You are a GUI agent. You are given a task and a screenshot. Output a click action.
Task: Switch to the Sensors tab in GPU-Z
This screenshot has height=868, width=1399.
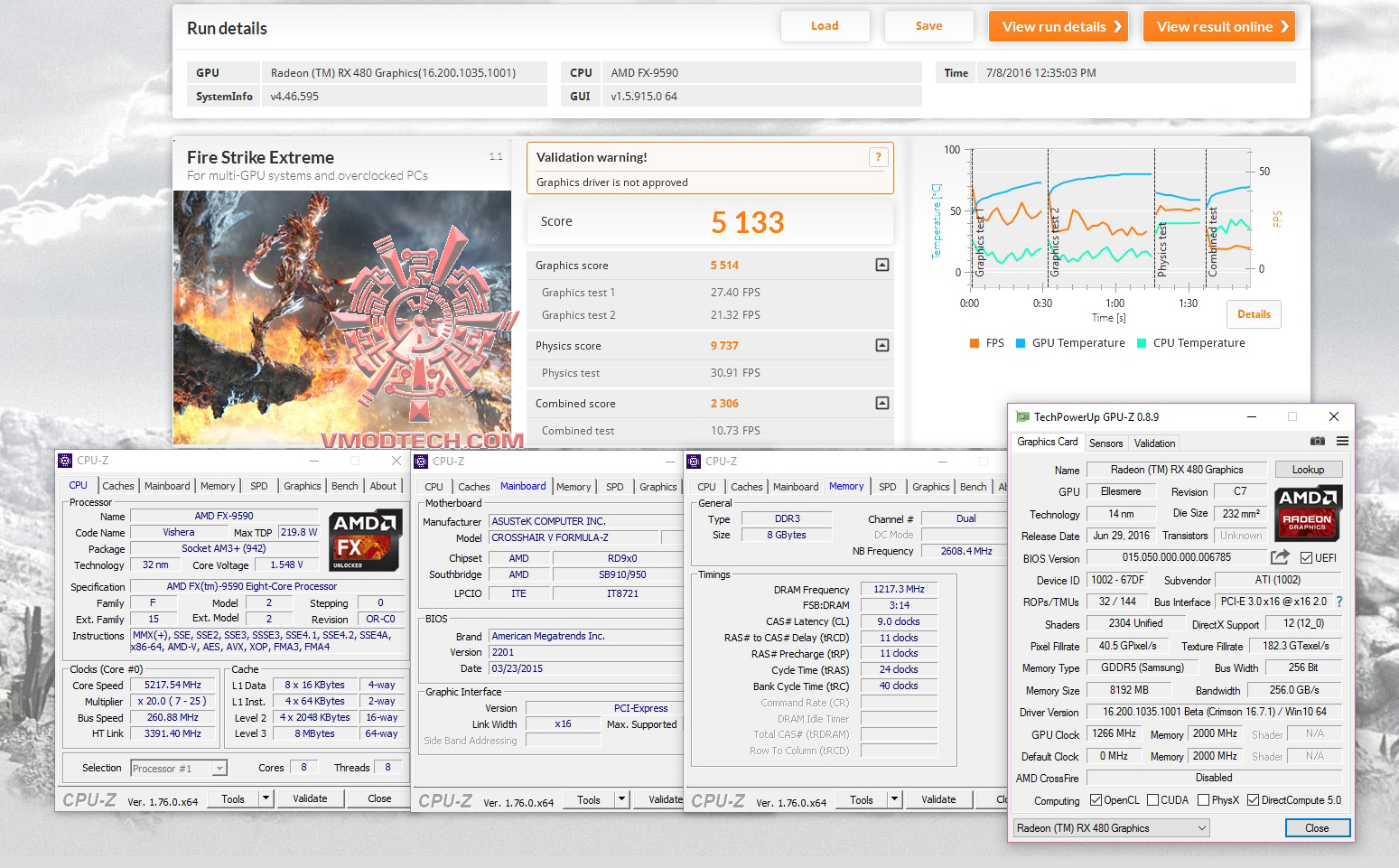[1105, 443]
